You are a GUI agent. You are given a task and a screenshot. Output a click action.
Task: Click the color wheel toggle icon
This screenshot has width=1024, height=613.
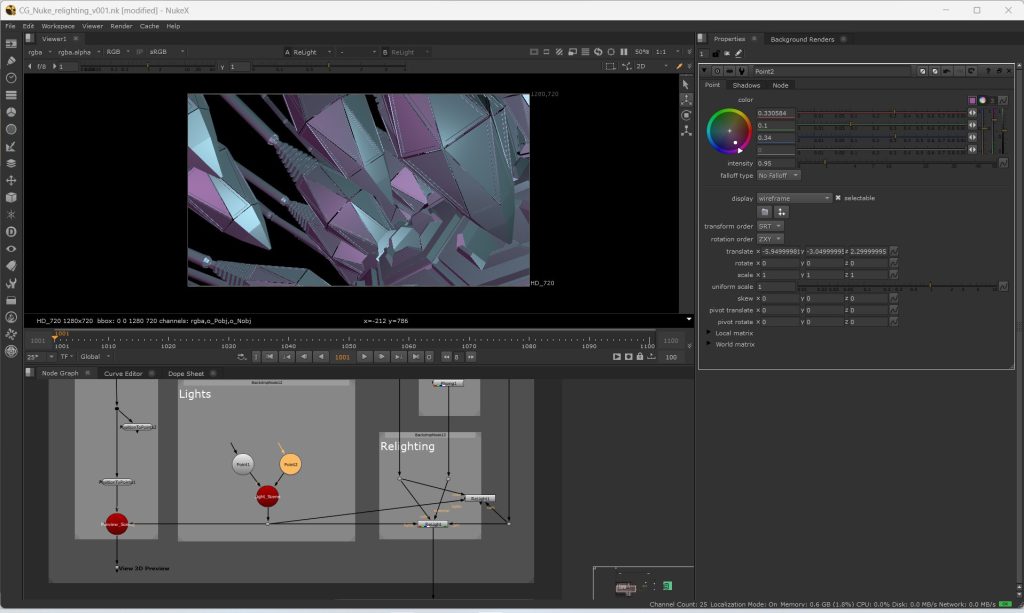[x=982, y=100]
